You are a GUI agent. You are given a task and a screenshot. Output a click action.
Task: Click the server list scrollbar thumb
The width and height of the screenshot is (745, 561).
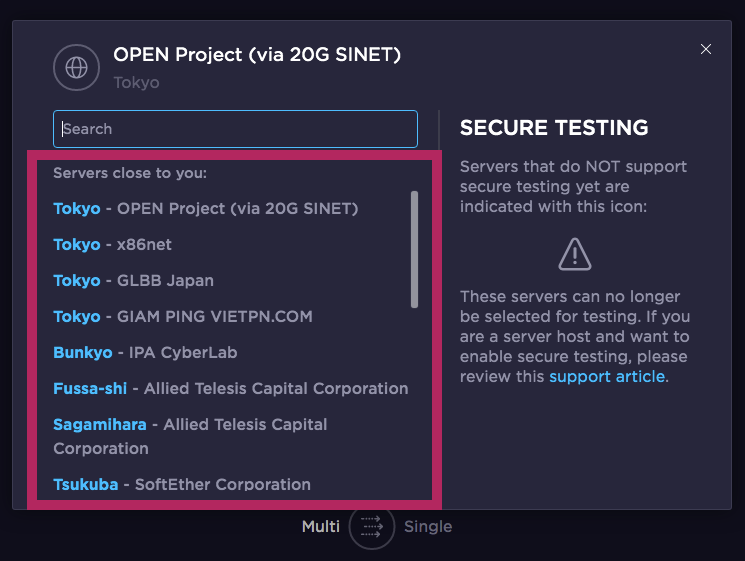tap(414, 250)
